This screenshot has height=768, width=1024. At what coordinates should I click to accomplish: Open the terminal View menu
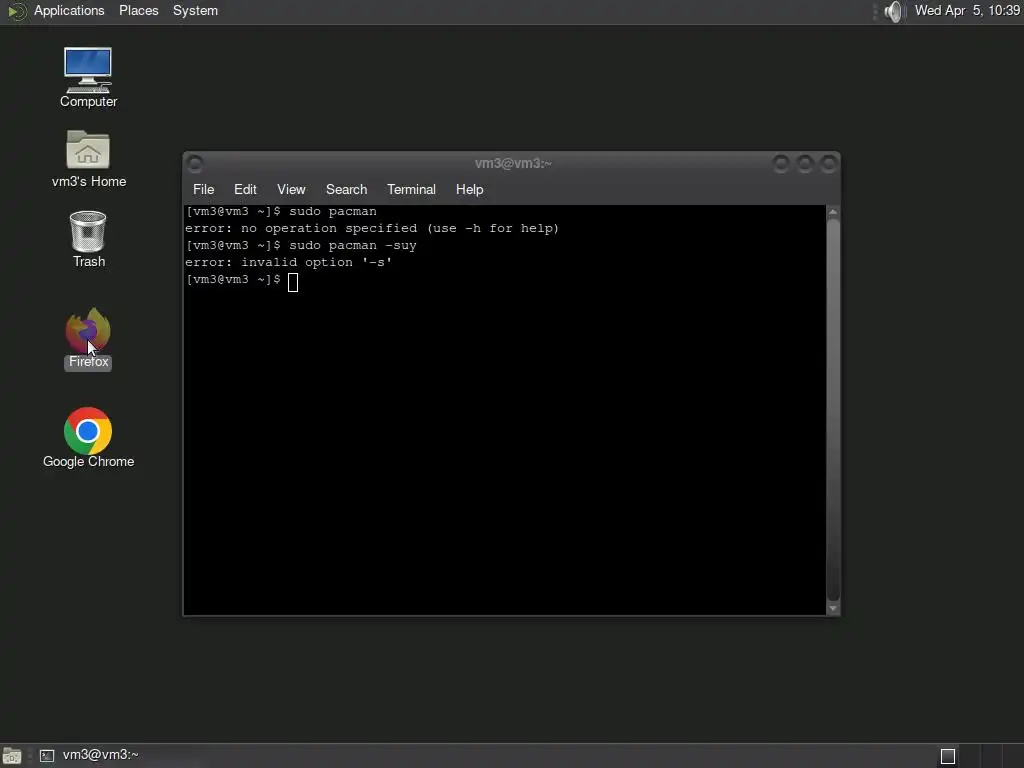click(x=291, y=189)
